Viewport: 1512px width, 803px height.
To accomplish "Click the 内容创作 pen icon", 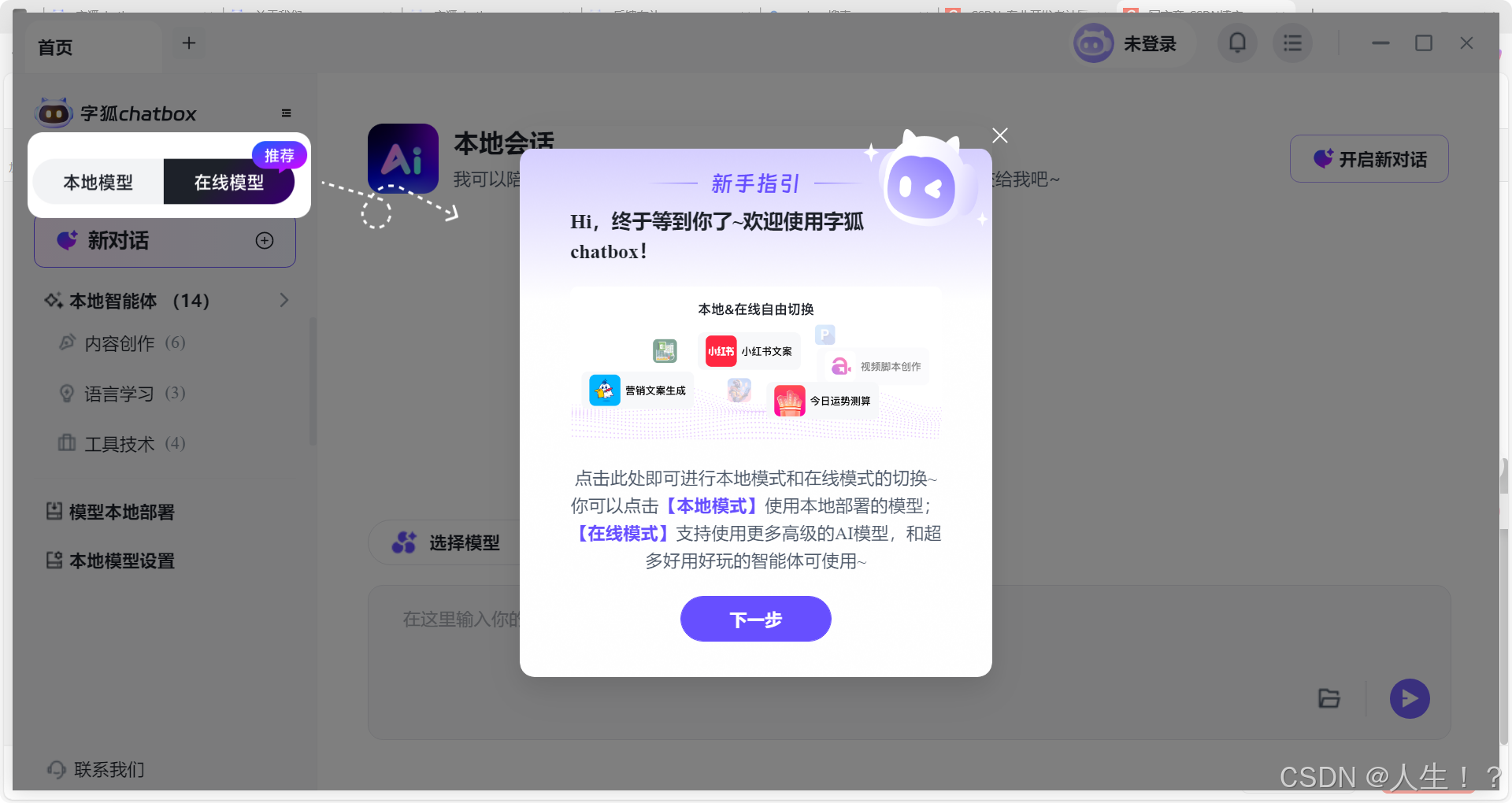I will [67, 342].
